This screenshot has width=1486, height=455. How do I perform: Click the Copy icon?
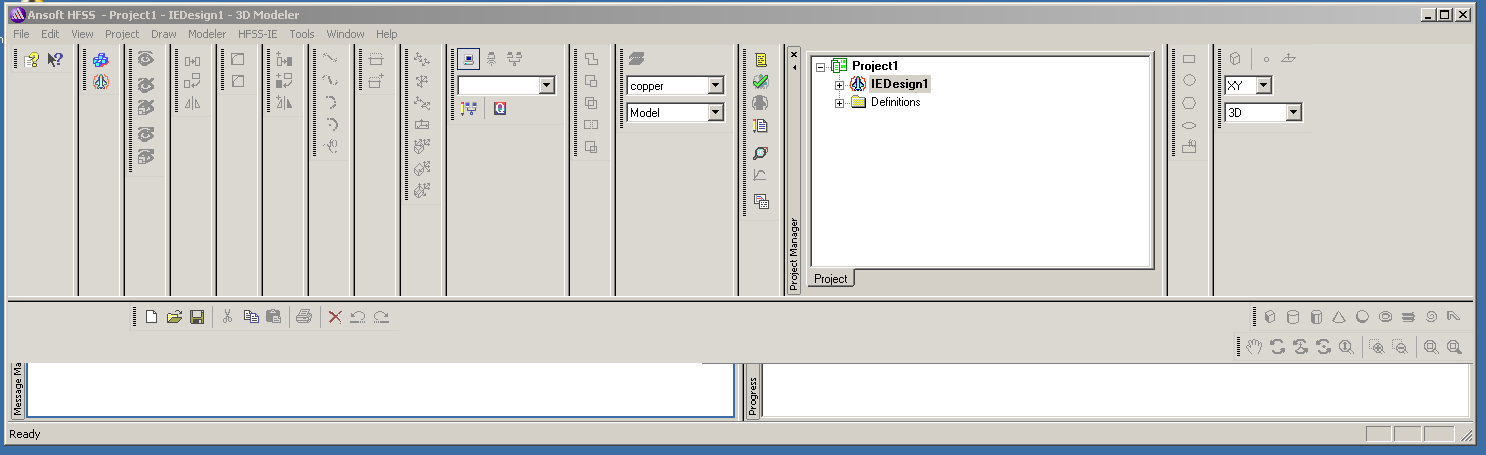coord(251,317)
